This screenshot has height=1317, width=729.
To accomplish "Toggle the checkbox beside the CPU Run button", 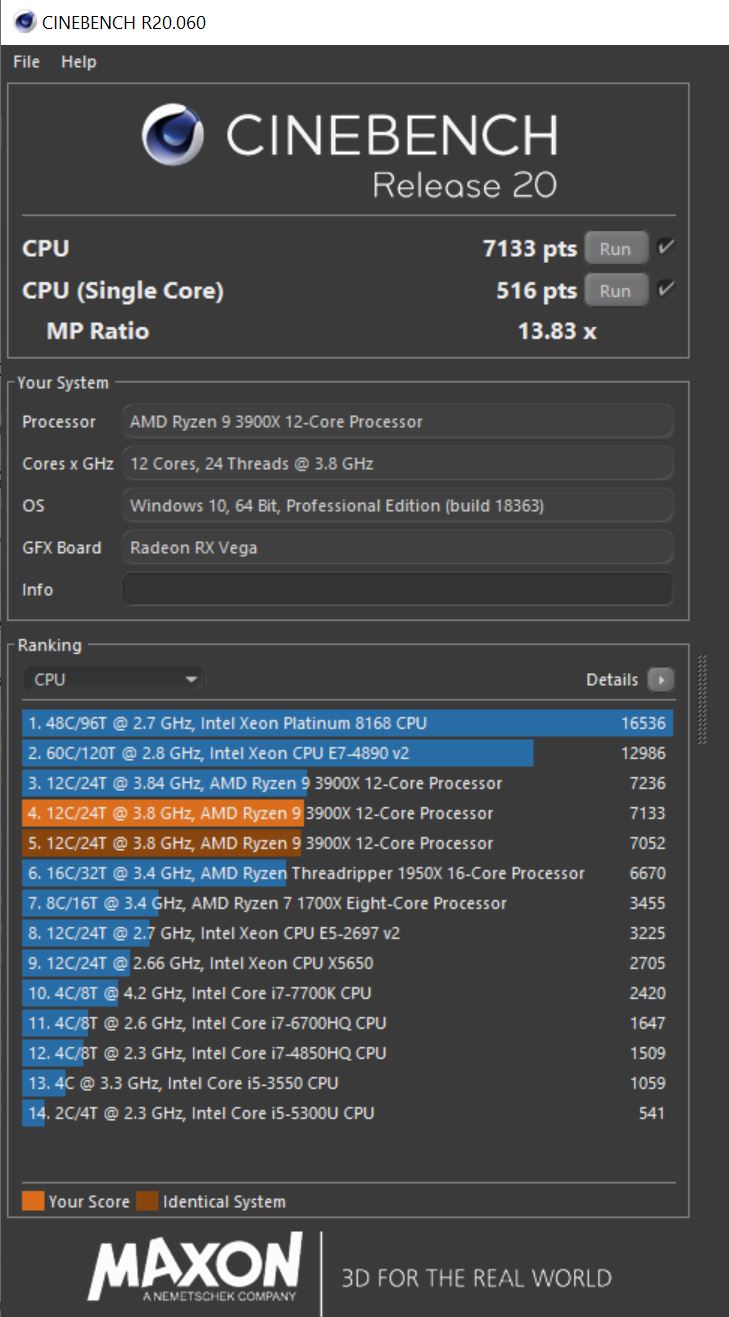I will [x=667, y=247].
